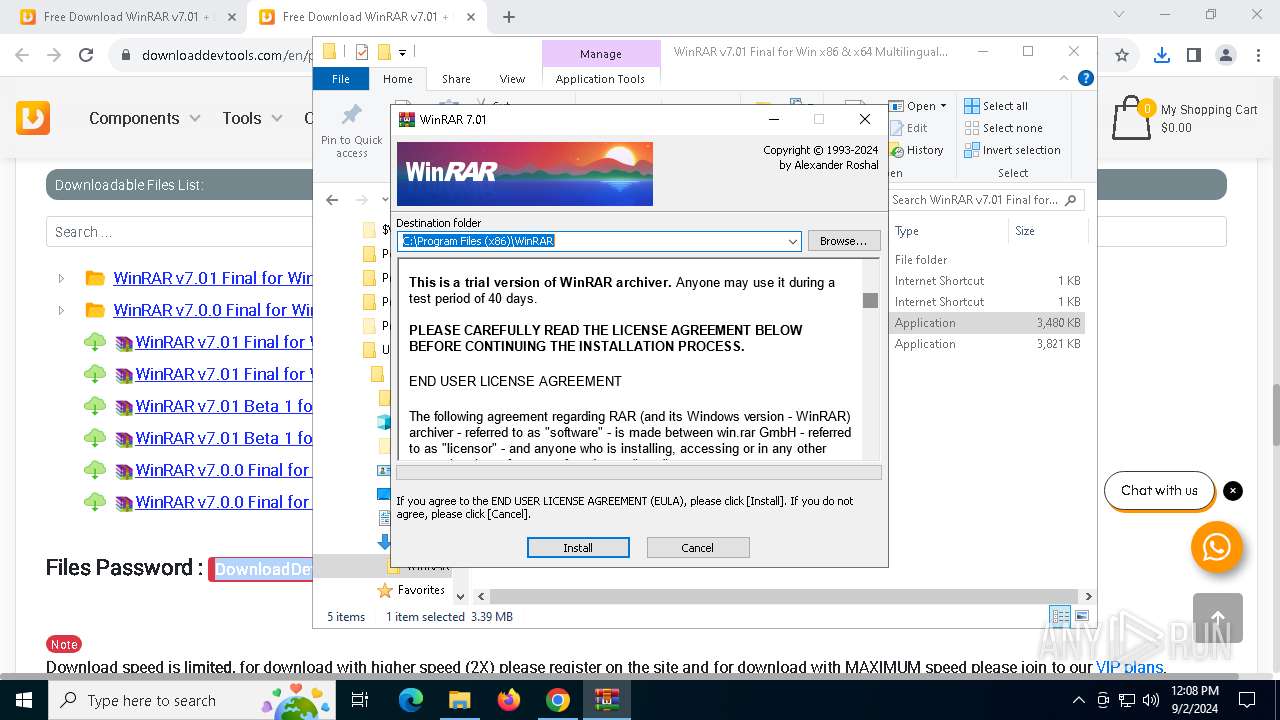Screen dimensions: 1280x720
Task: Switch Explorer to details view icon
Action: [x=1060, y=616]
